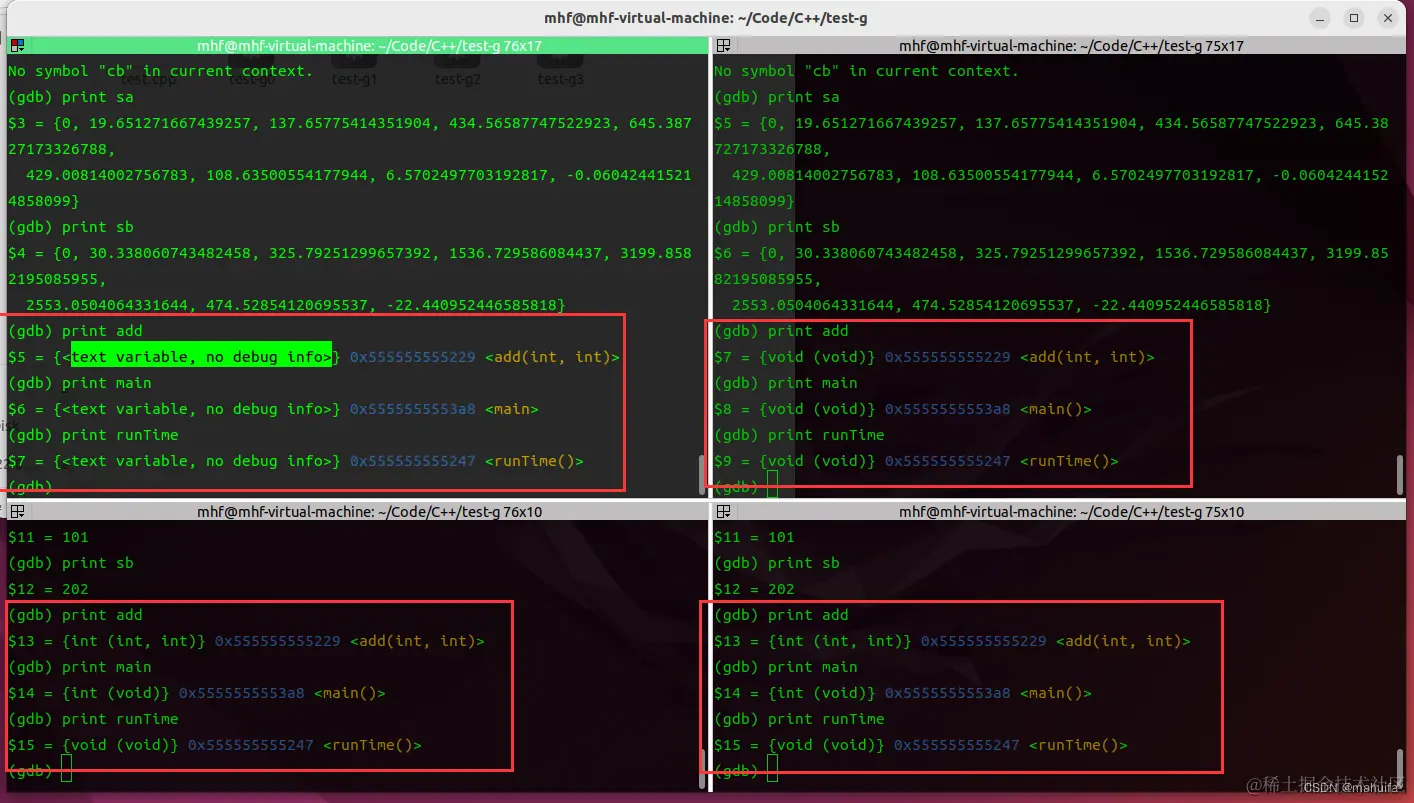The height and width of the screenshot is (803, 1414).
Task: Click "No symbol cb" line in the 76x17 pane
Action: tap(160, 71)
